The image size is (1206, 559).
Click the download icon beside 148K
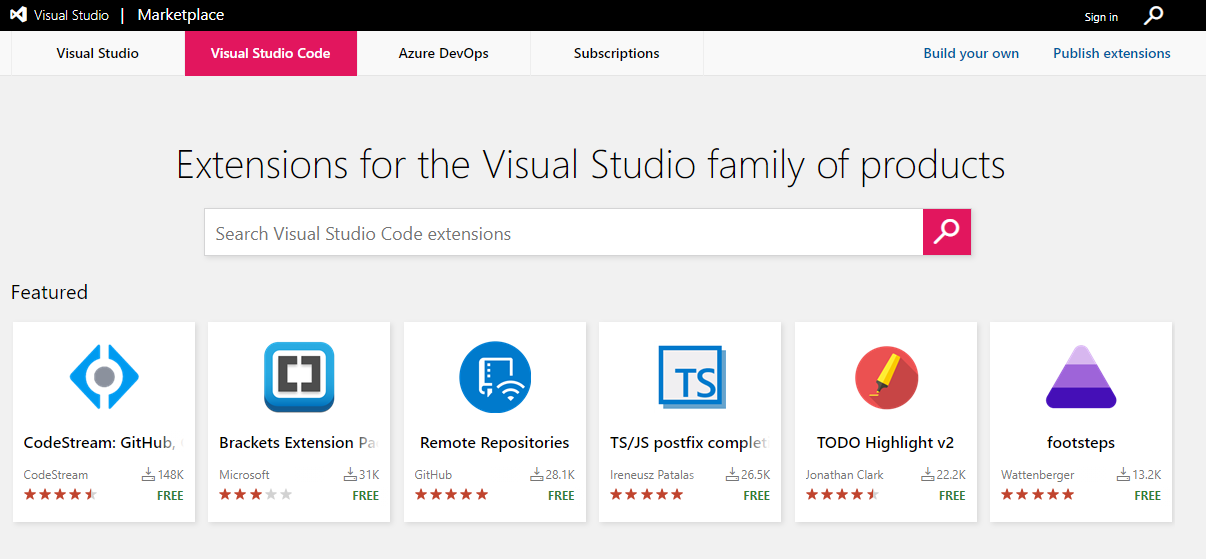(149, 474)
